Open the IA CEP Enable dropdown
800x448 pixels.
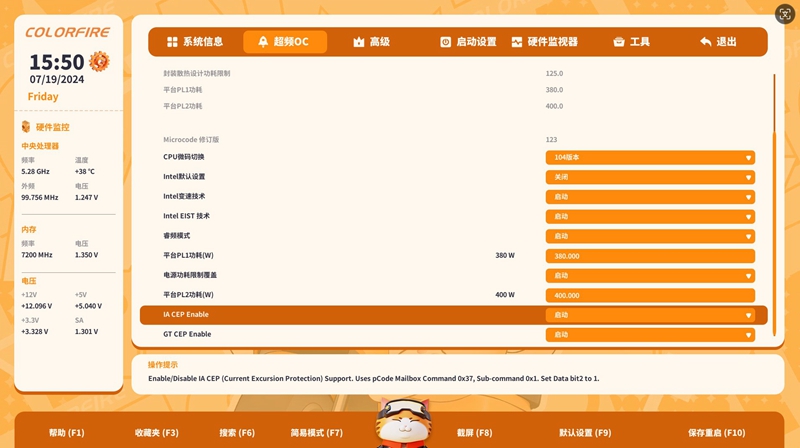tap(650, 315)
